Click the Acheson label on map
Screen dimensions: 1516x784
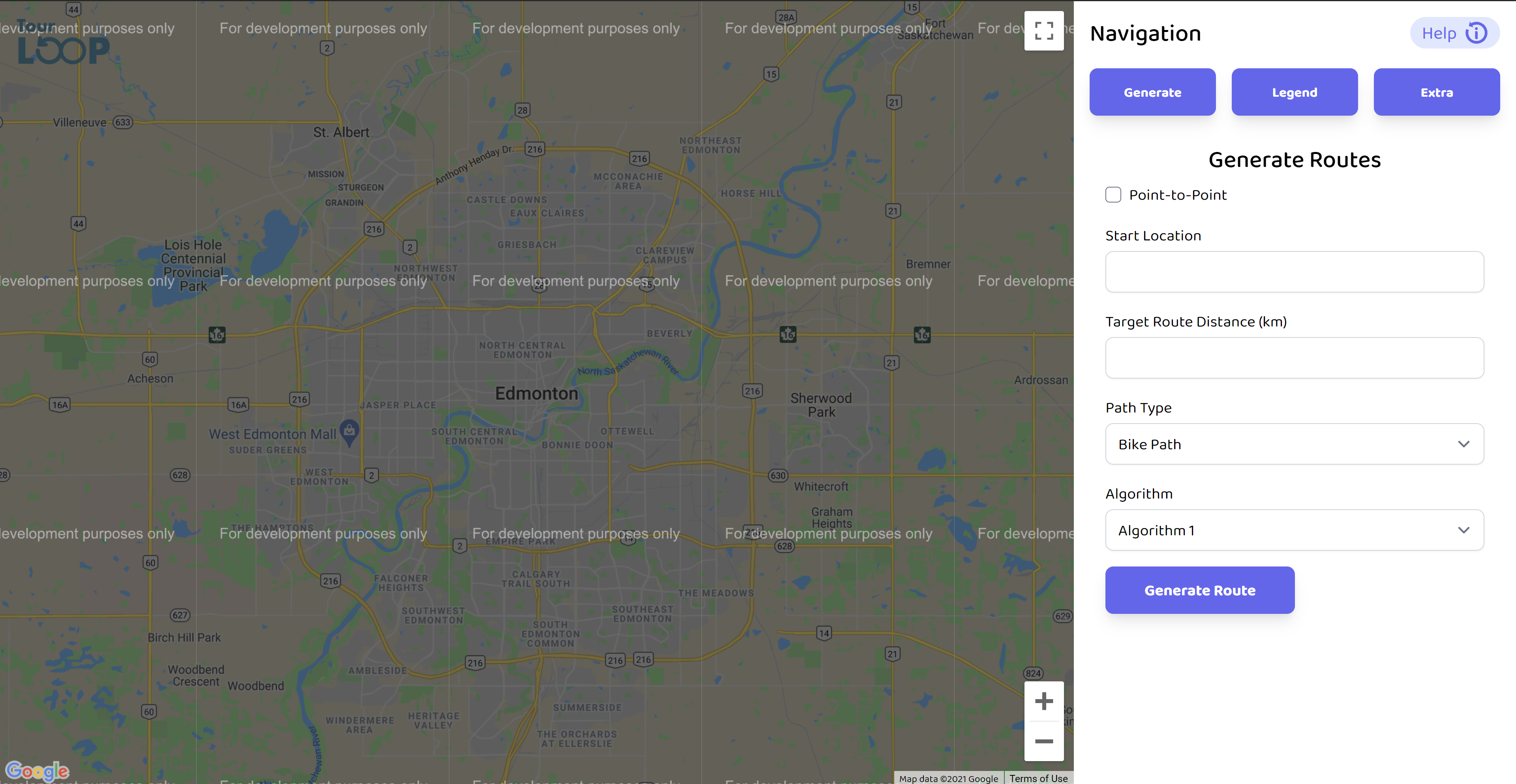pos(150,379)
